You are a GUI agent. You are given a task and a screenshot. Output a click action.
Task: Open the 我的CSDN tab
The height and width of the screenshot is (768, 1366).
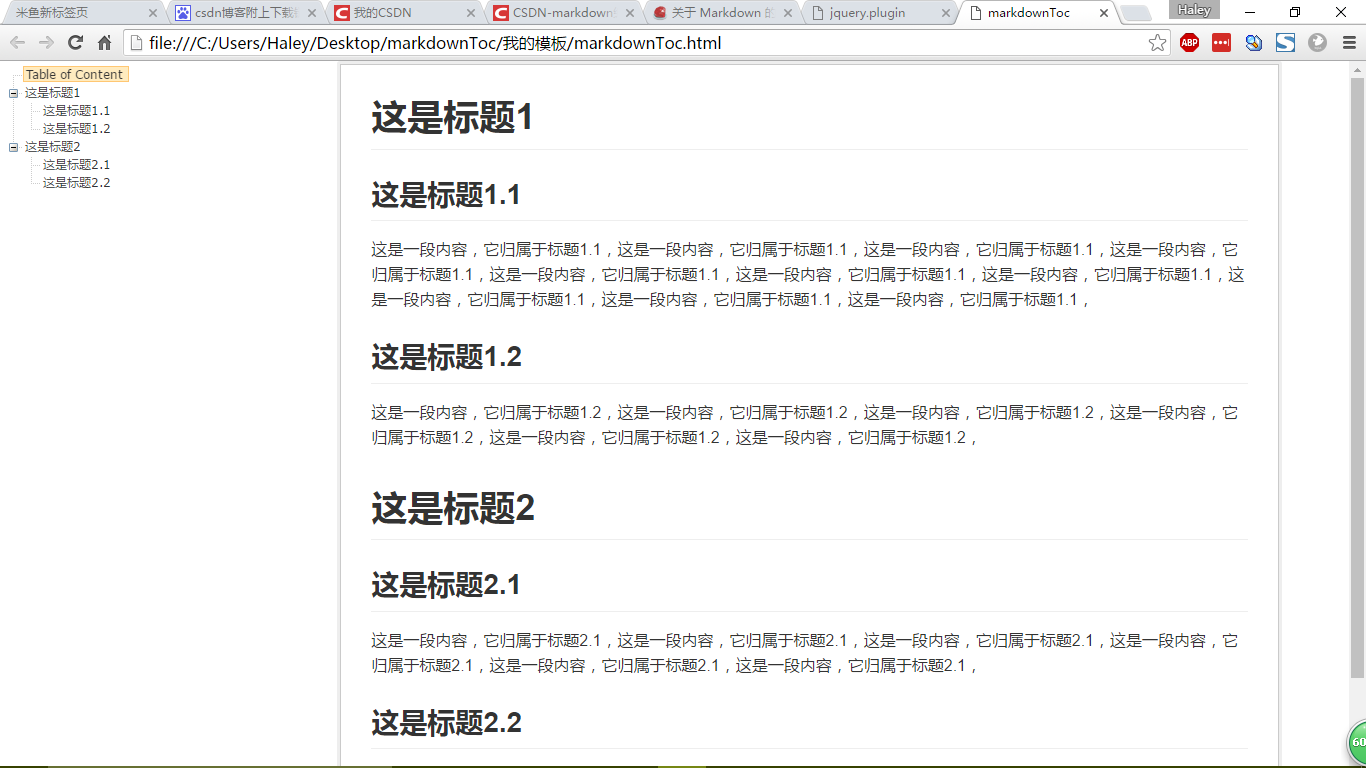404,13
